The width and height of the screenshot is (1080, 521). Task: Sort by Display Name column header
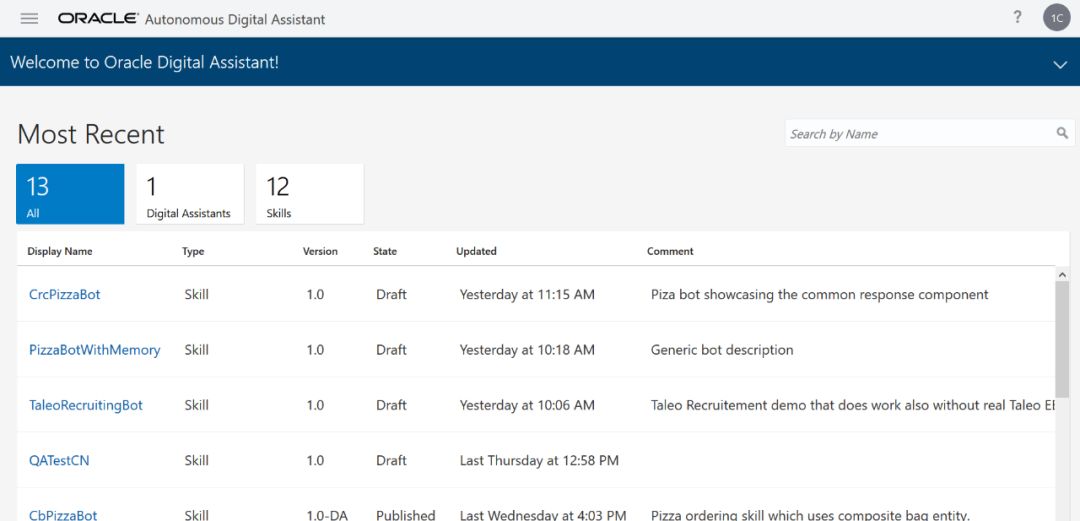pos(60,252)
